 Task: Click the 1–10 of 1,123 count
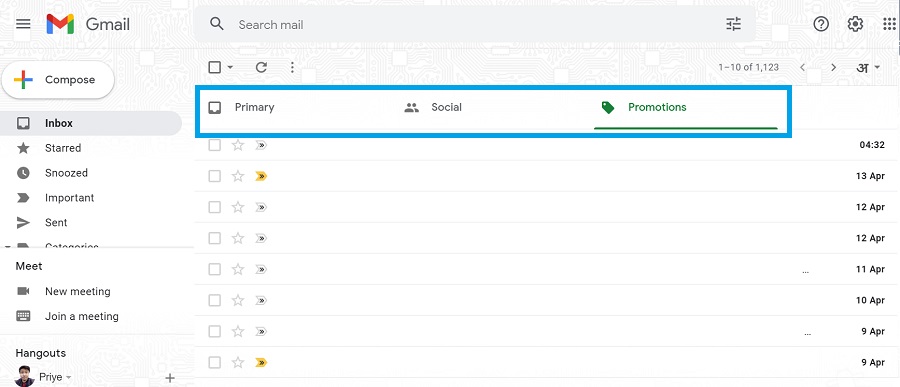748,67
